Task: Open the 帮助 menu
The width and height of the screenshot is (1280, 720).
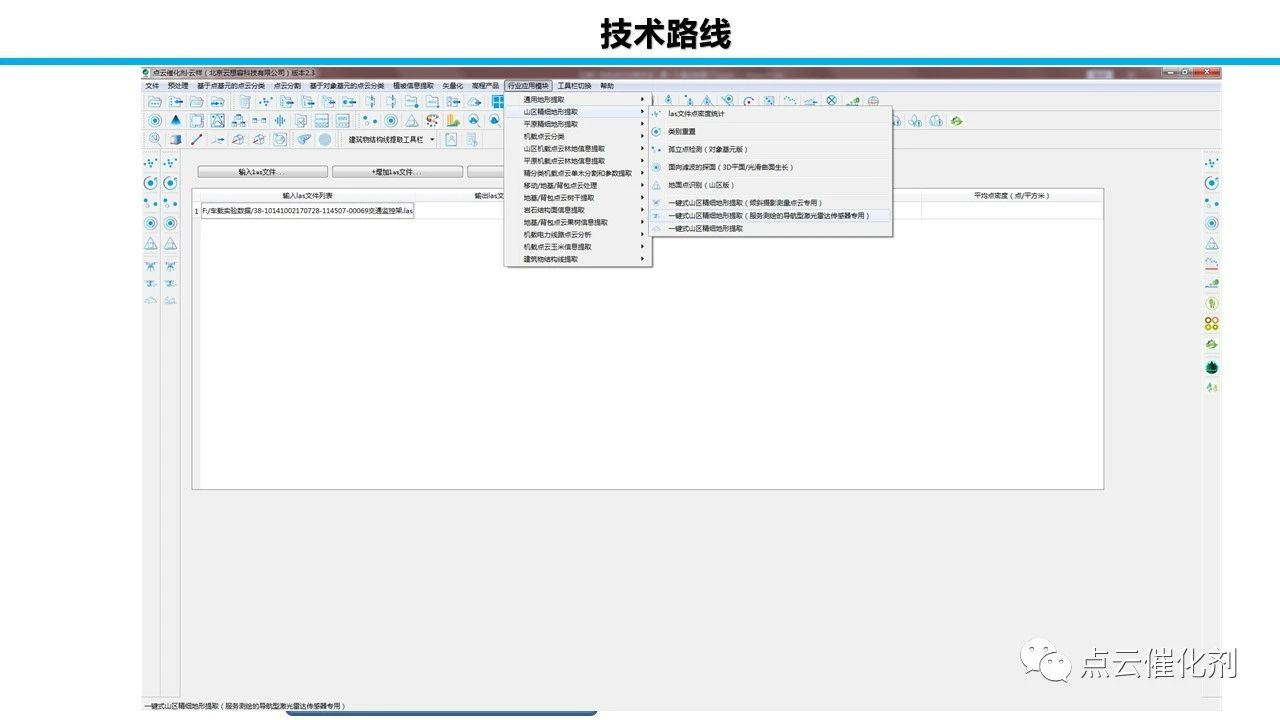Action: click(x=607, y=86)
